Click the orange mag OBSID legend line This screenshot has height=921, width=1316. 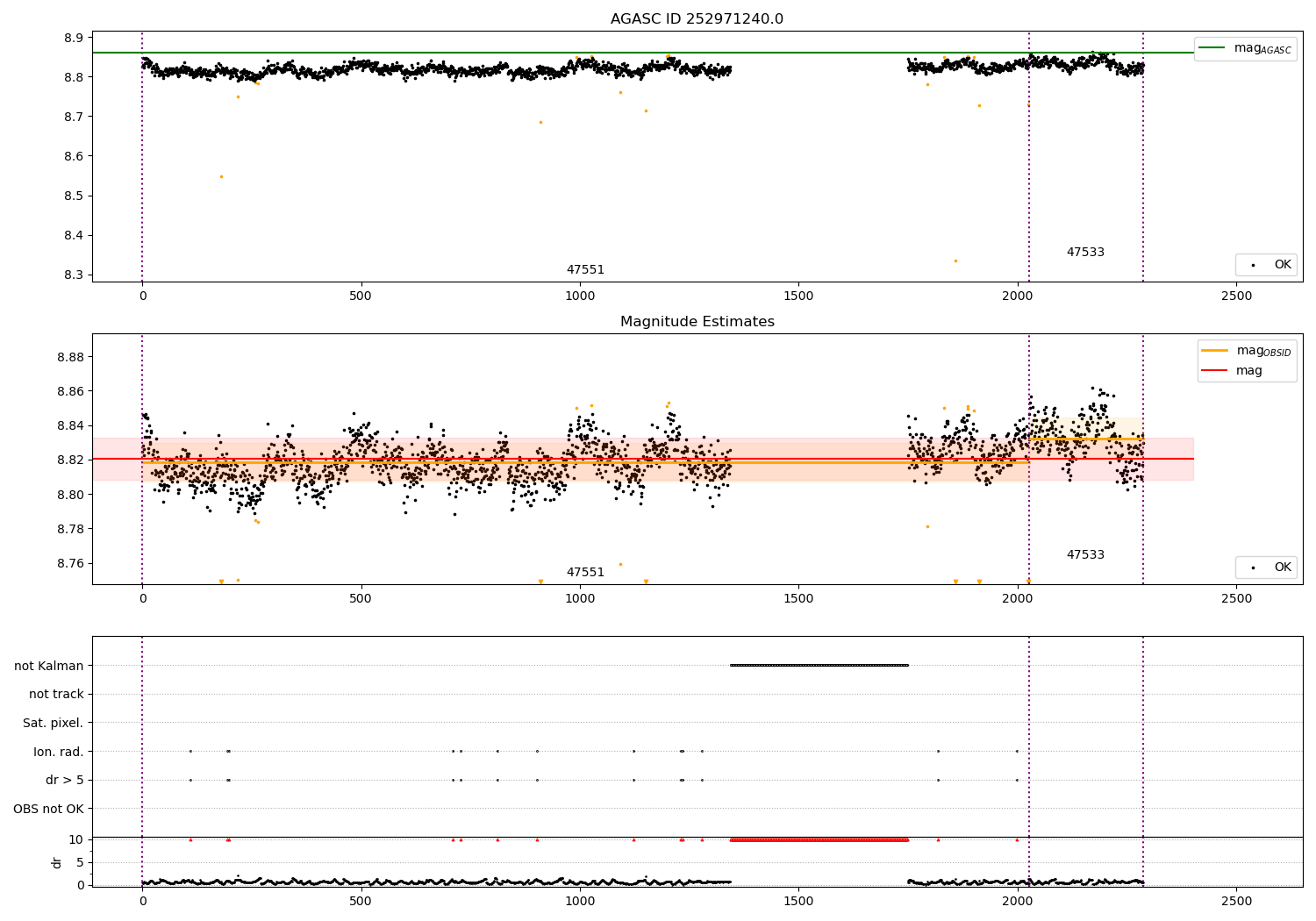(1215, 351)
